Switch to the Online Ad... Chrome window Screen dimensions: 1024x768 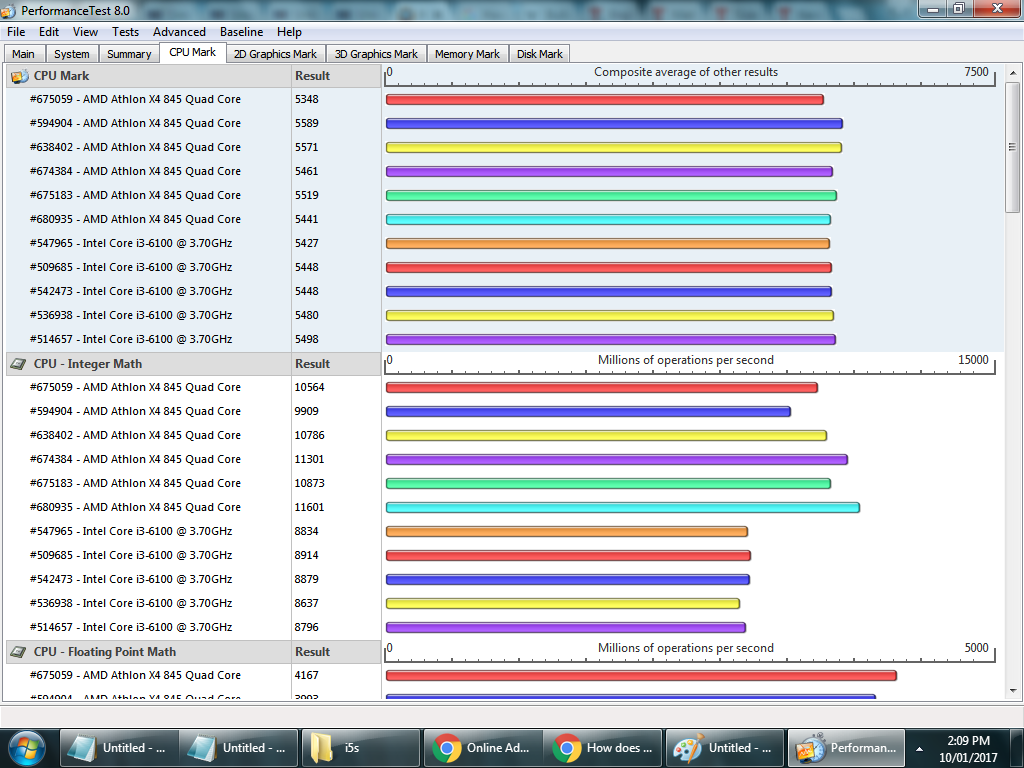(482, 748)
